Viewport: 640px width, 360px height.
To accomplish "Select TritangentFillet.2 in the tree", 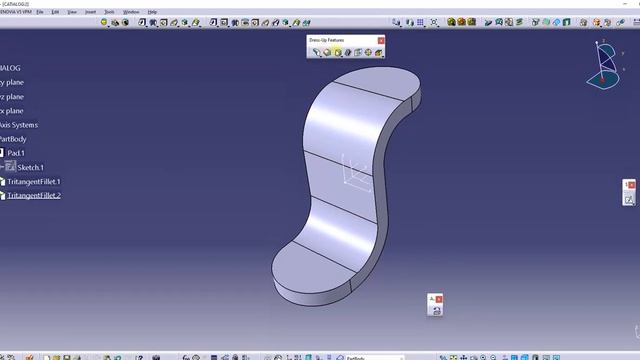I will click(x=34, y=196).
